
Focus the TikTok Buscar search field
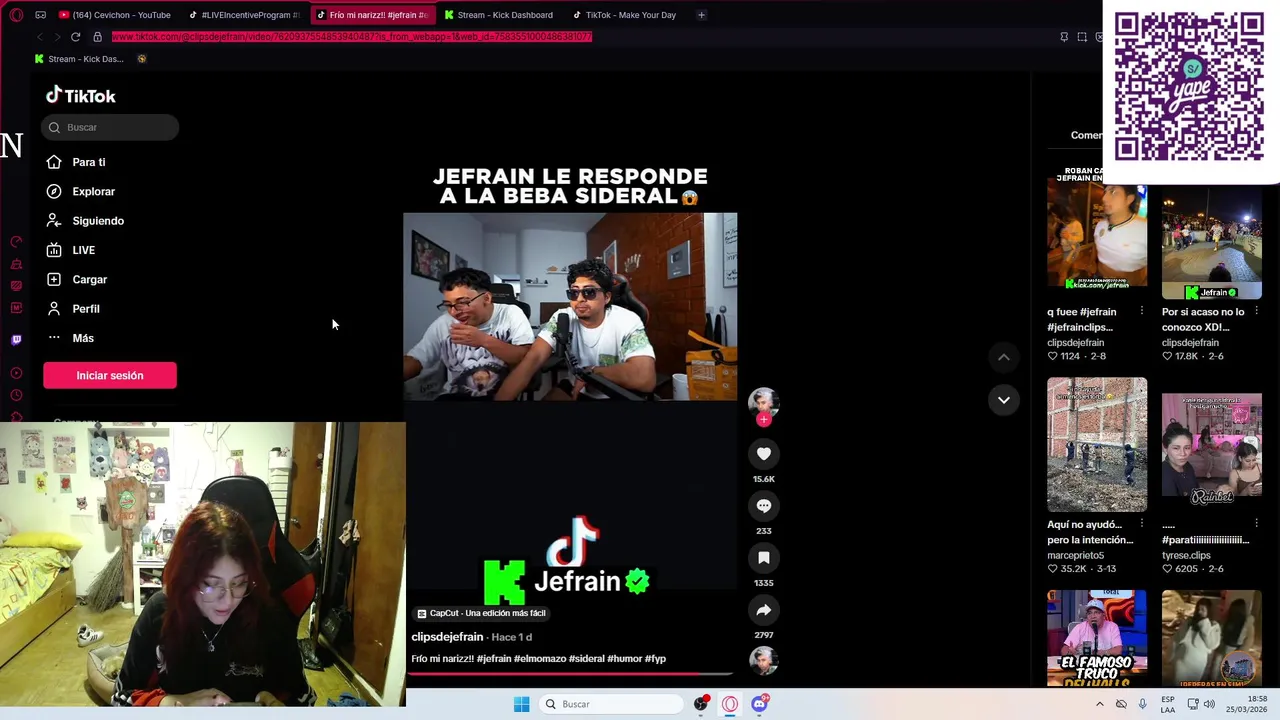pyautogui.click(x=110, y=127)
